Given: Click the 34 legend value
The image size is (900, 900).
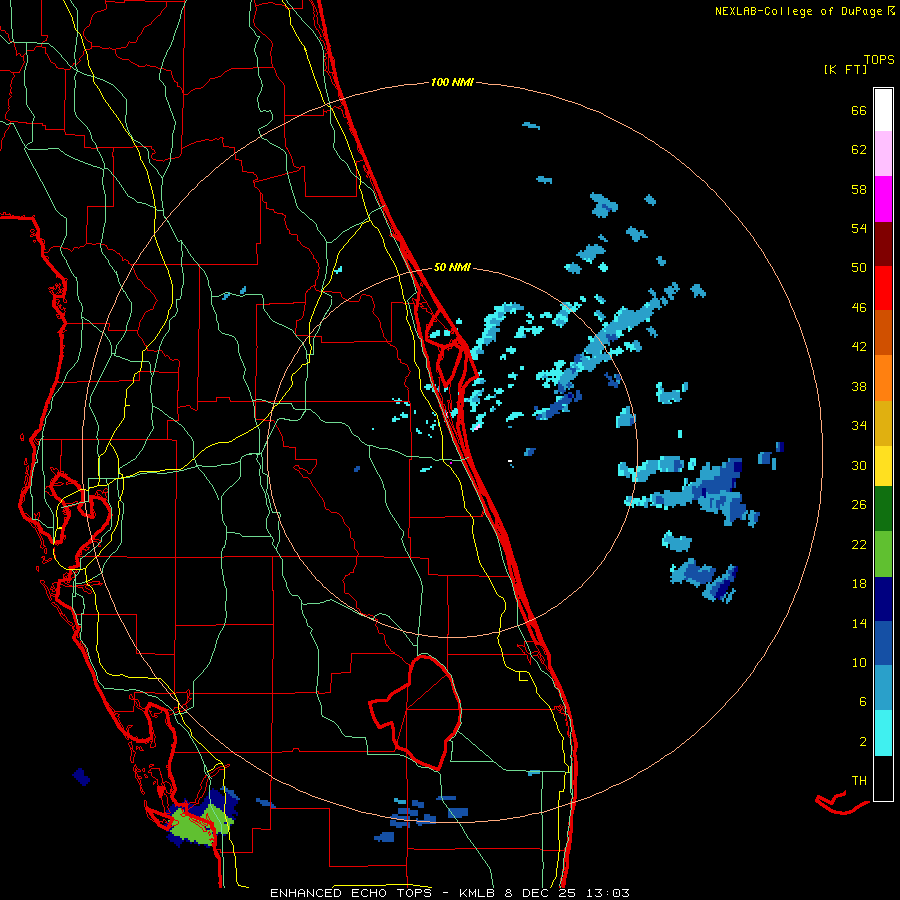Looking at the screenshot, I should coord(859,426).
